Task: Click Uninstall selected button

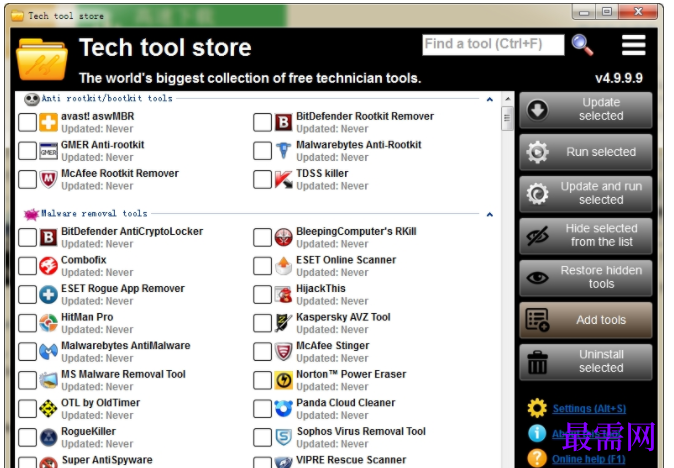Action: click(x=585, y=362)
